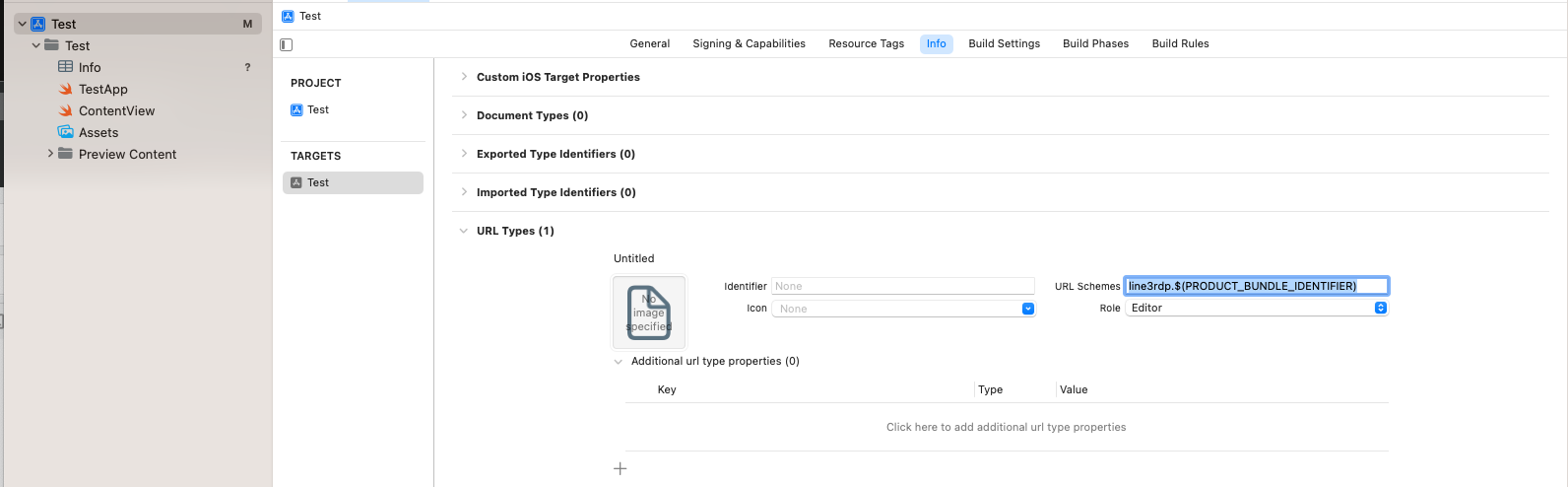Click the question mark status badge on Info
1568x487 pixels.
(x=247, y=67)
